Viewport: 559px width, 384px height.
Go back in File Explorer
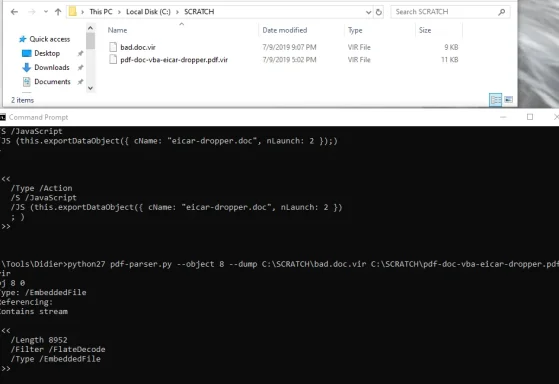[14, 12]
